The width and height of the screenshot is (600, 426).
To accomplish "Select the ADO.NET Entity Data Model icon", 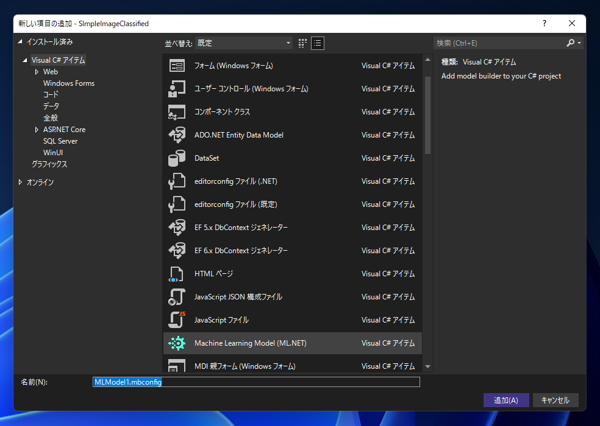I will coord(177,135).
